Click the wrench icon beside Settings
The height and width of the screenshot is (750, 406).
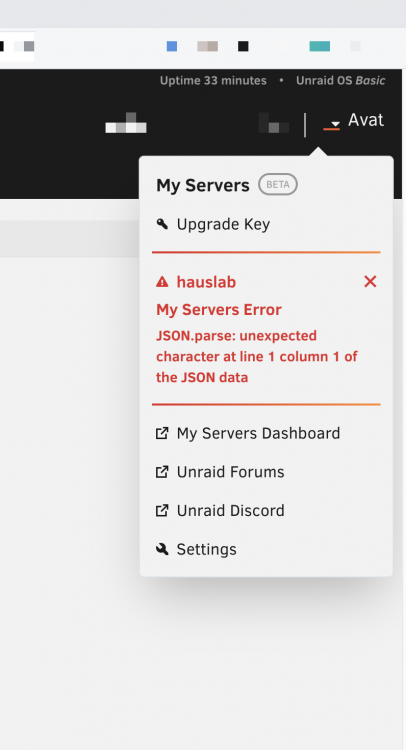click(162, 549)
